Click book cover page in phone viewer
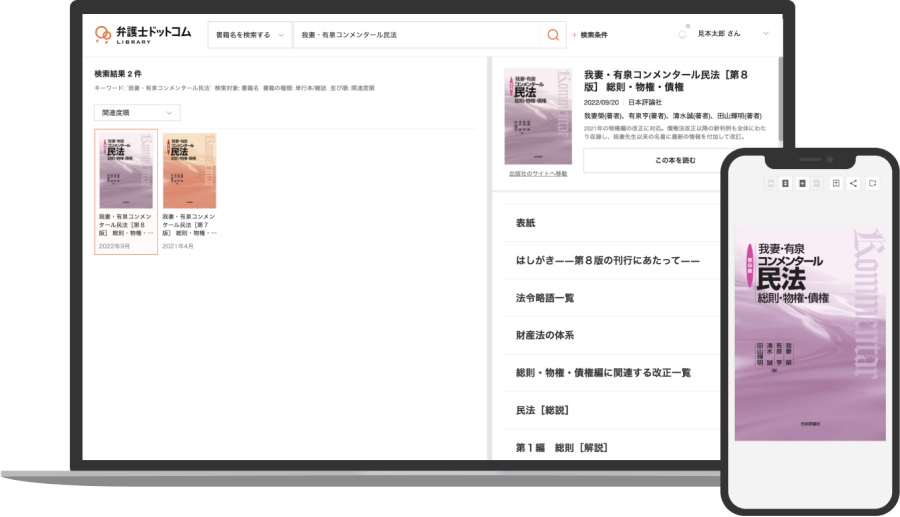This screenshot has height=517, width=900. (810, 333)
